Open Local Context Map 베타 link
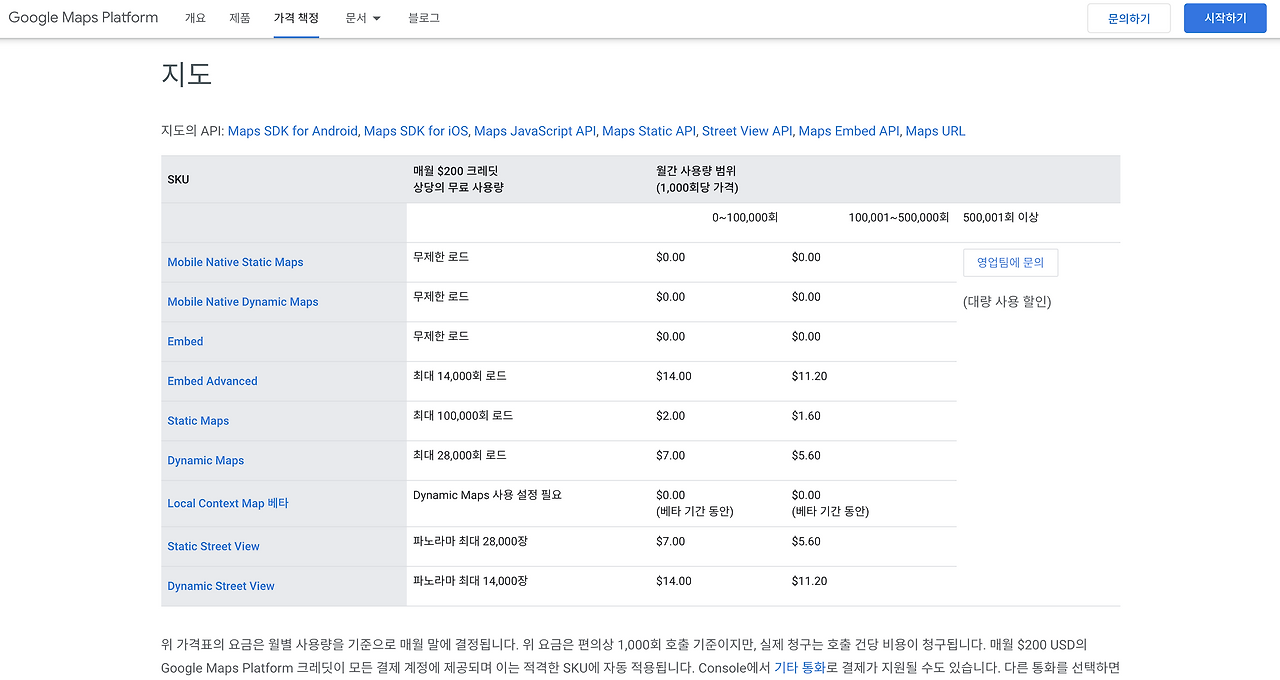Viewport: 1280px width, 680px height. click(228, 504)
